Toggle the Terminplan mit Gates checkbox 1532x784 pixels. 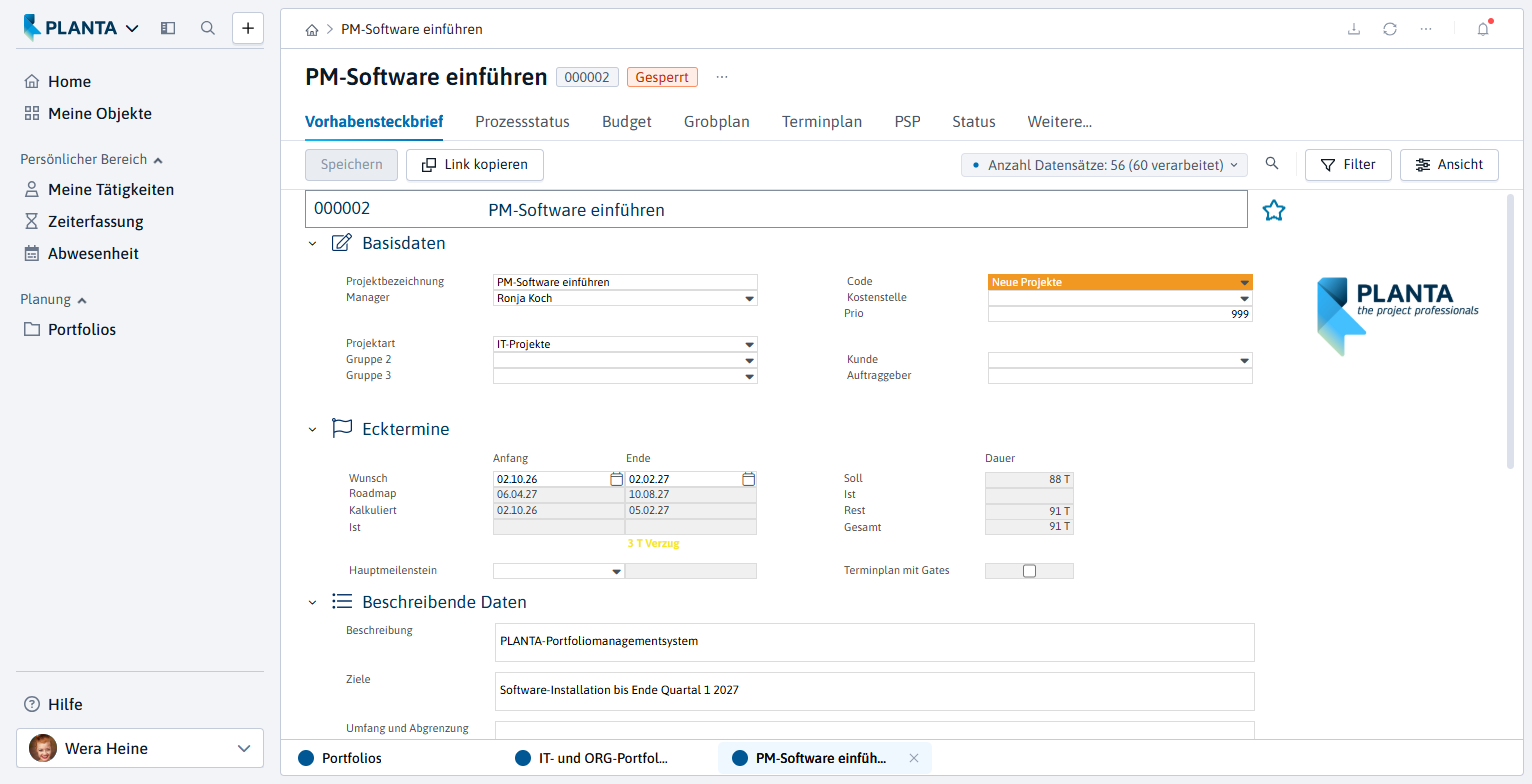1029,571
